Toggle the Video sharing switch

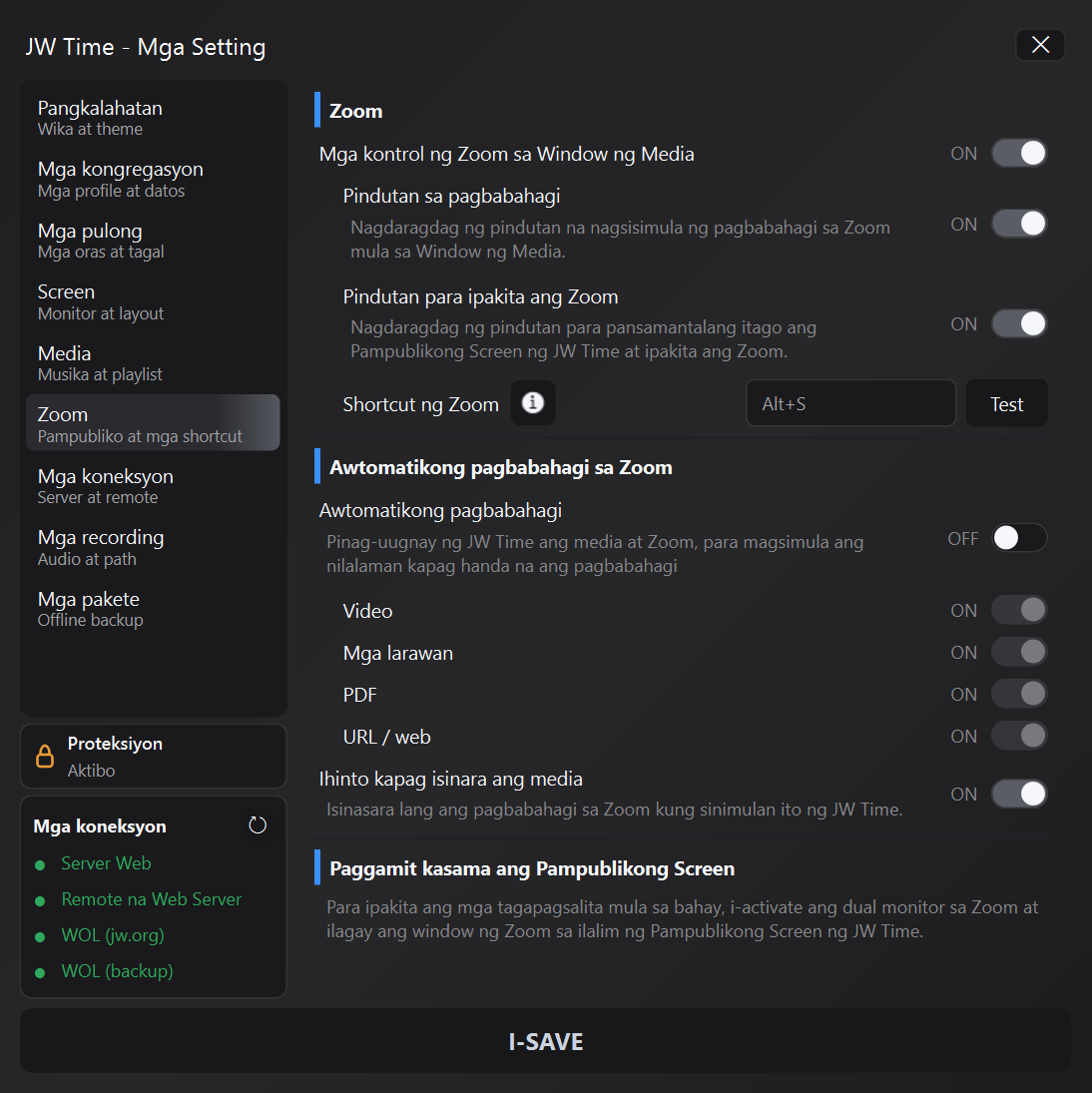coord(1019,610)
